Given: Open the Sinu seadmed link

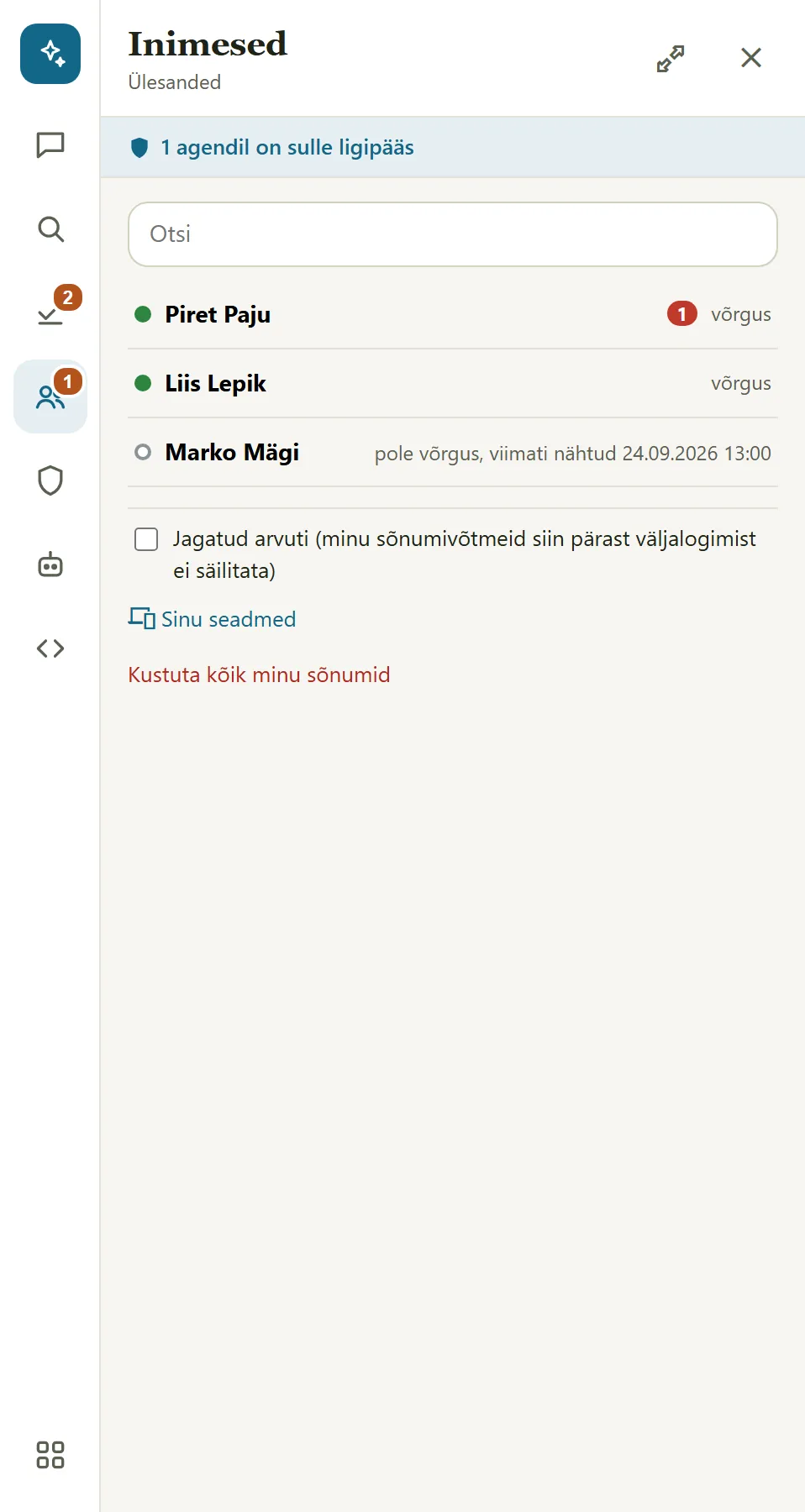Looking at the screenshot, I should [212, 619].
